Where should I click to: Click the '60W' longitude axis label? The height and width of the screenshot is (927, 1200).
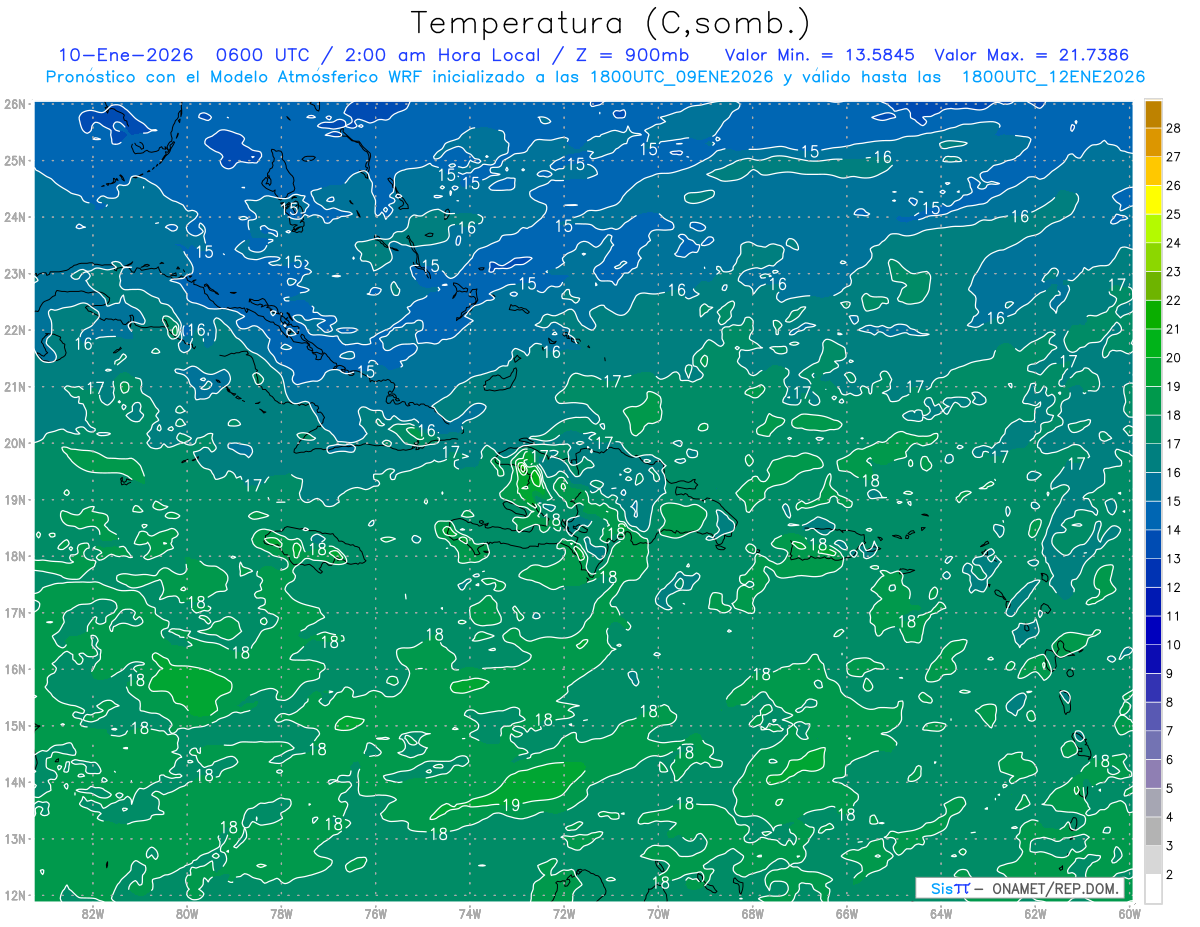[x=1129, y=913]
